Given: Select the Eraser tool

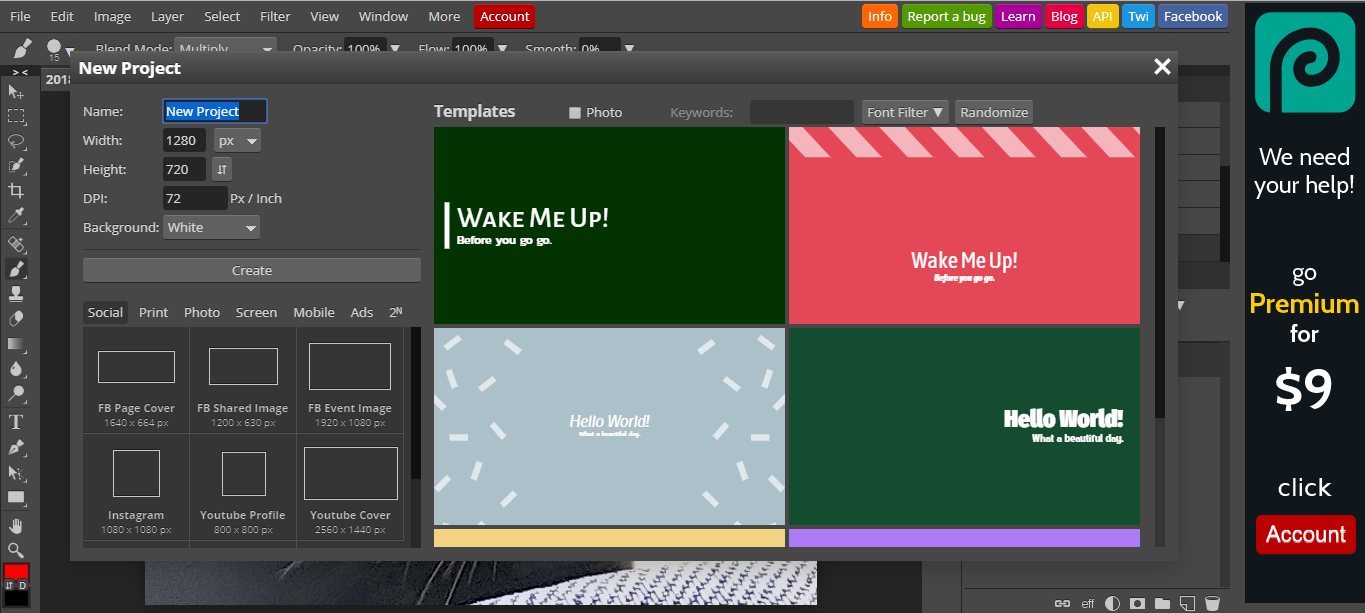Looking at the screenshot, I should click(x=16, y=318).
